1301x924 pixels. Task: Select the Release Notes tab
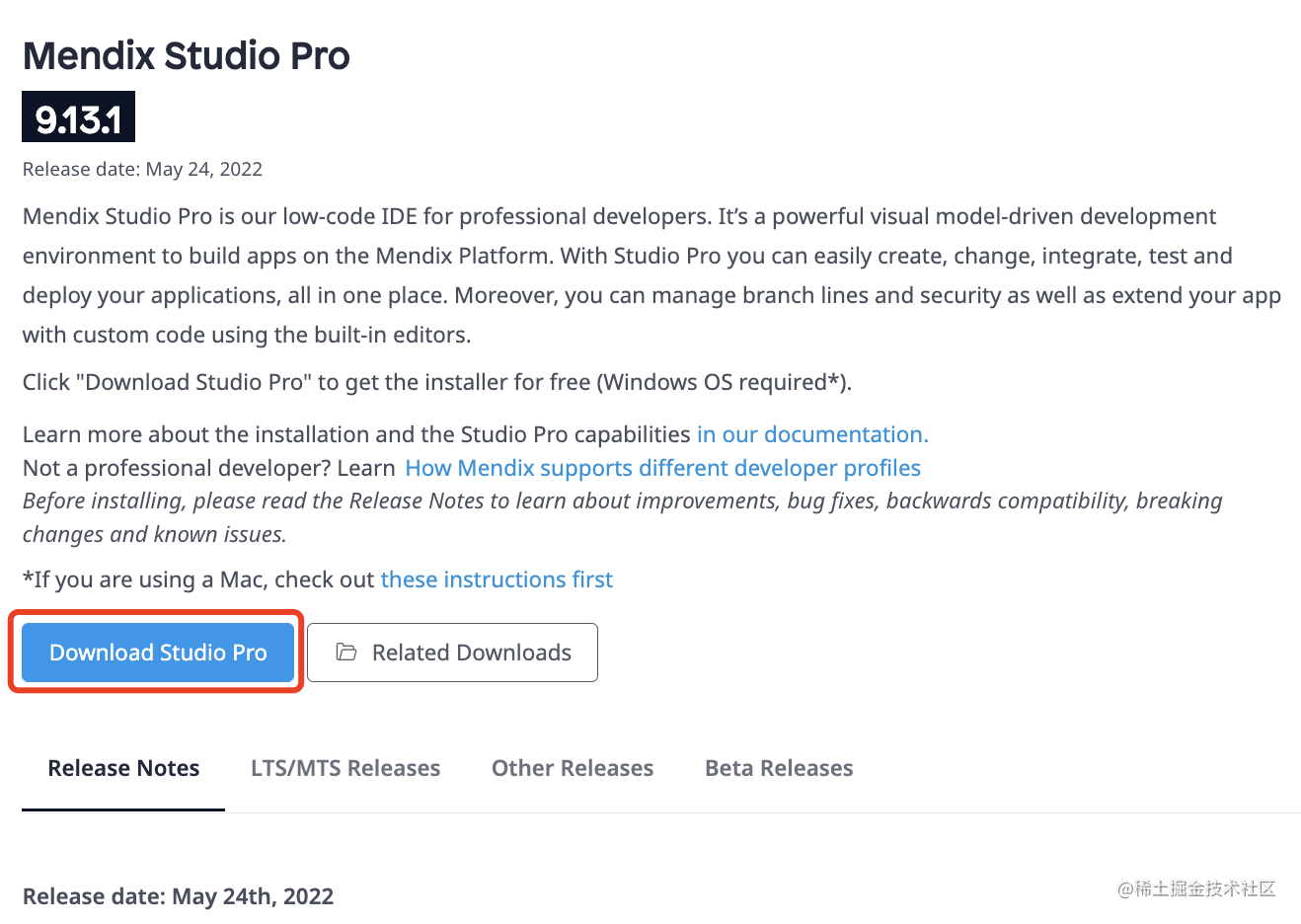(x=123, y=768)
